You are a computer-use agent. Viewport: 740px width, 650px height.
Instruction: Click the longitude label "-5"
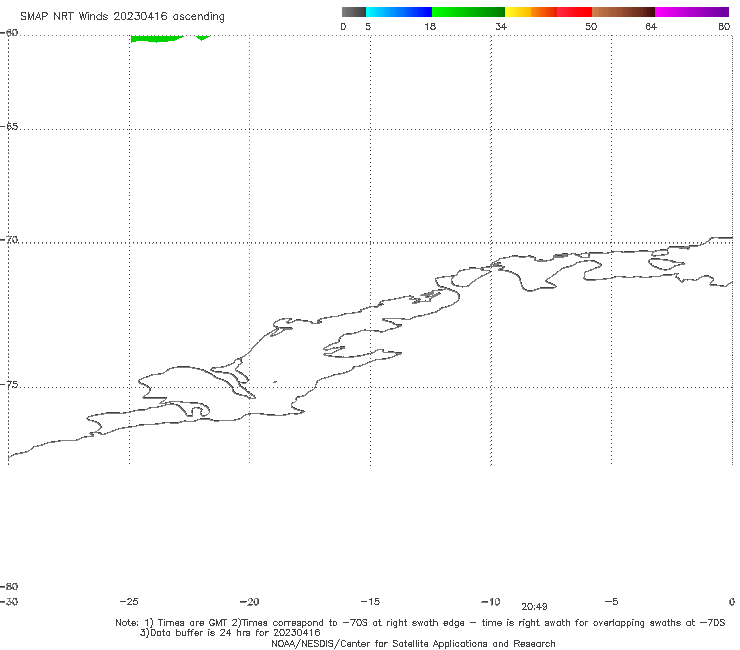tap(611, 602)
